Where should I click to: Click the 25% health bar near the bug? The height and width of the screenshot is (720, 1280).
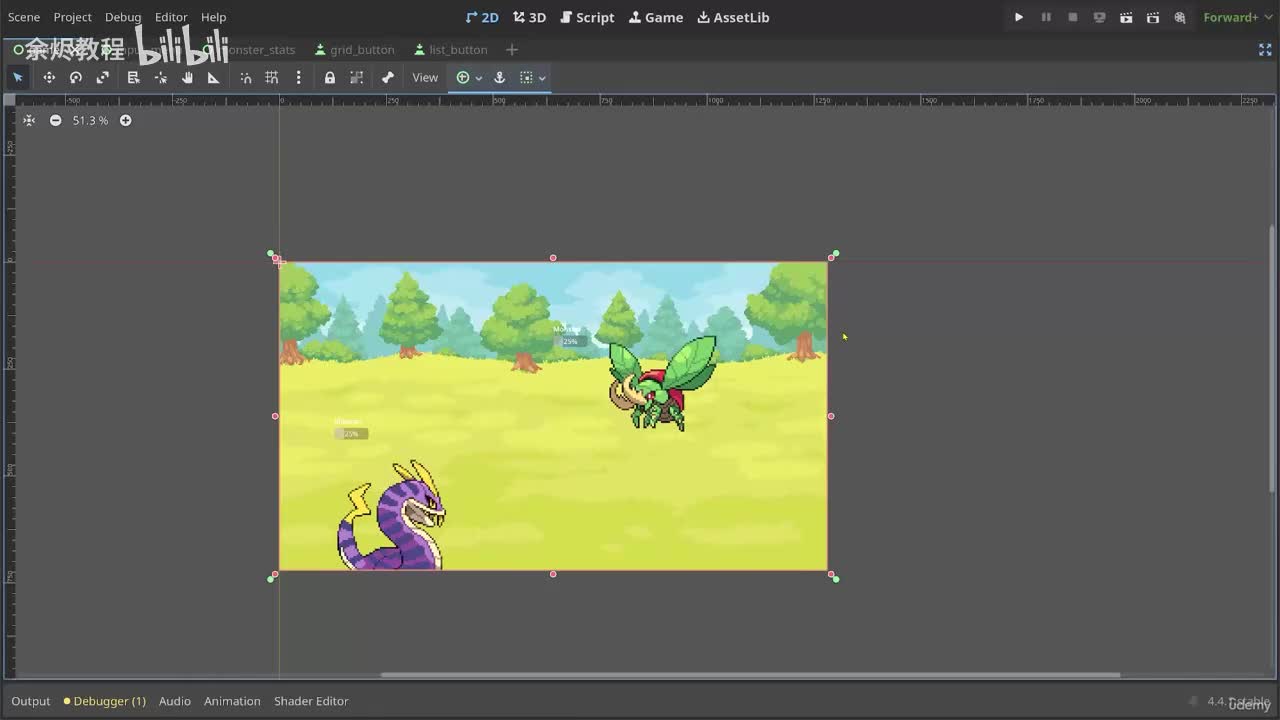(x=570, y=341)
